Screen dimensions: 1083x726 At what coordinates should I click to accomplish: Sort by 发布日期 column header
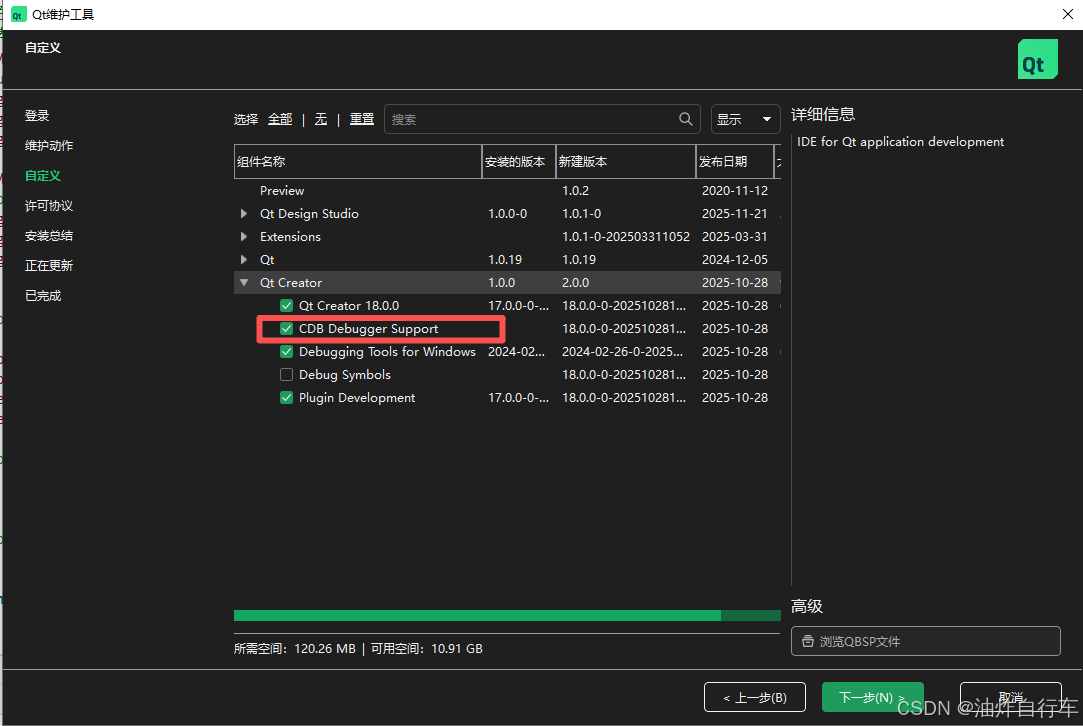click(735, 162)
